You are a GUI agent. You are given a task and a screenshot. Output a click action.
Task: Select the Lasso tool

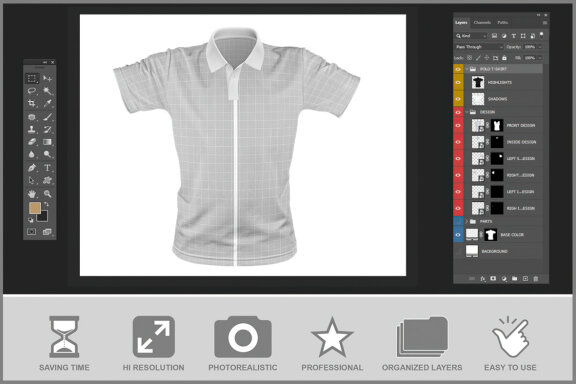(32, 91)
